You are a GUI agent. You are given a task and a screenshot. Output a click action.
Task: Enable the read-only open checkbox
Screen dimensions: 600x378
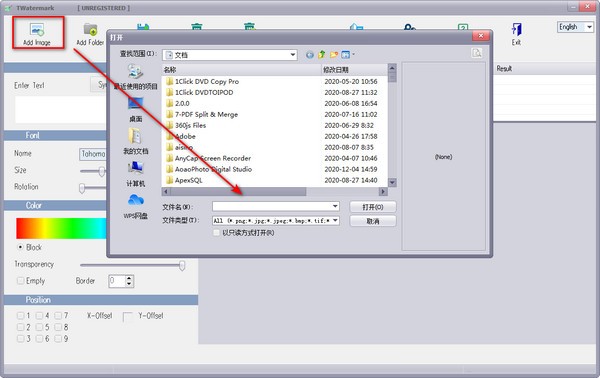coord(217,233)
